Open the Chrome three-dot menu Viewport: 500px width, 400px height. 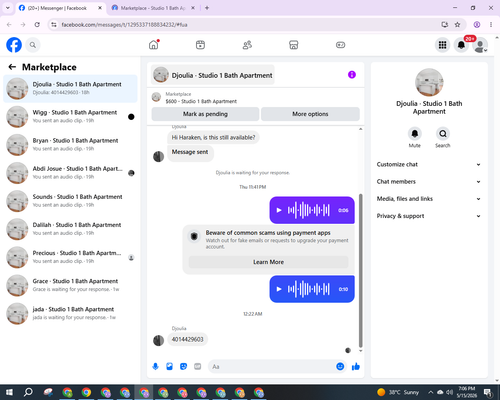click(491, 25)
